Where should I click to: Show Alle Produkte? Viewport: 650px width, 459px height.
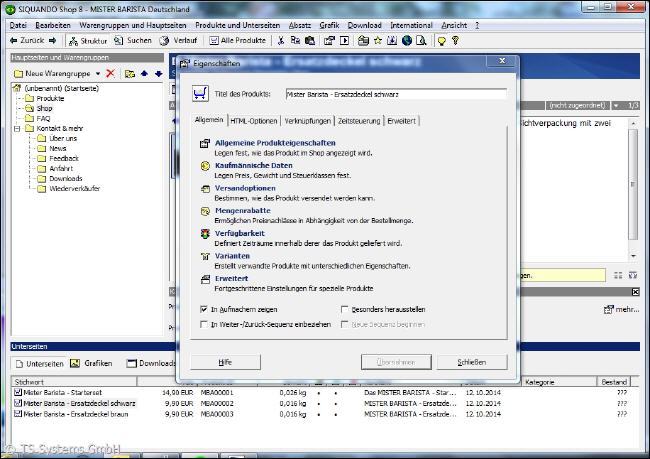pos(238,41)
